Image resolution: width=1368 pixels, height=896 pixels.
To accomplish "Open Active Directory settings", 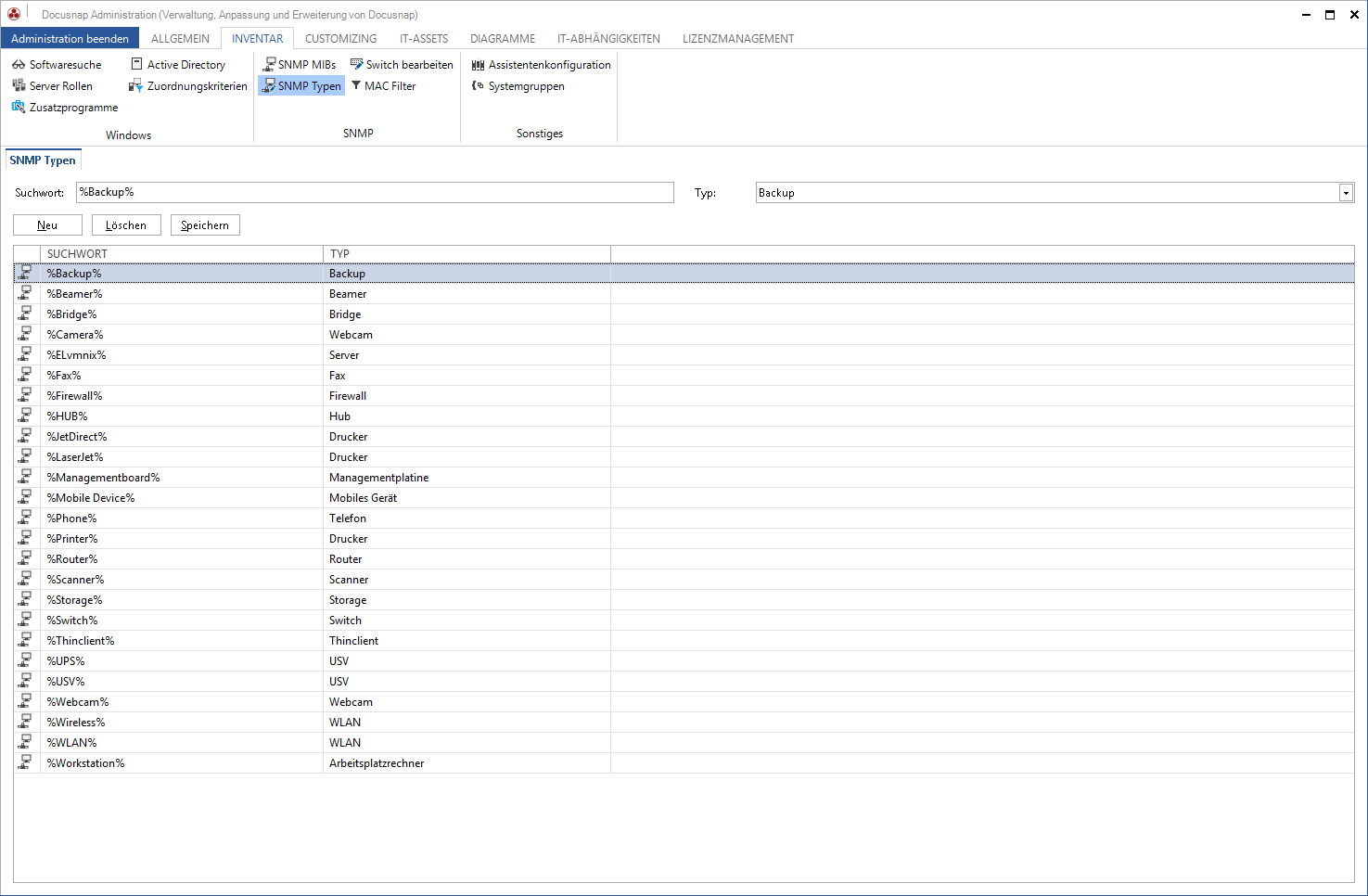I will pyautogui.click(x=178, y=65).
